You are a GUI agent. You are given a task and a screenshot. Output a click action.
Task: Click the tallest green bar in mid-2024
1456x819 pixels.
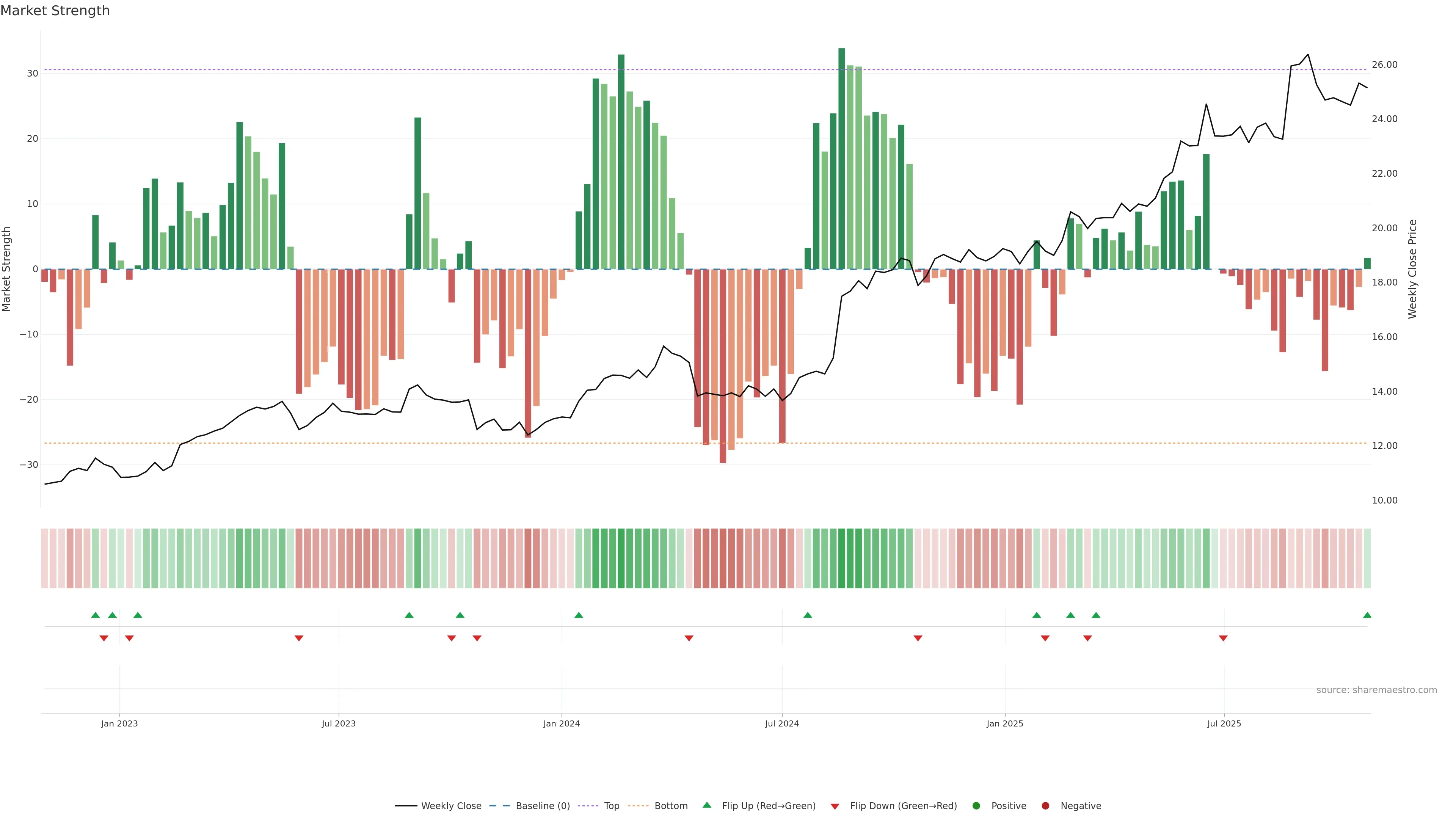coord(841,158)
